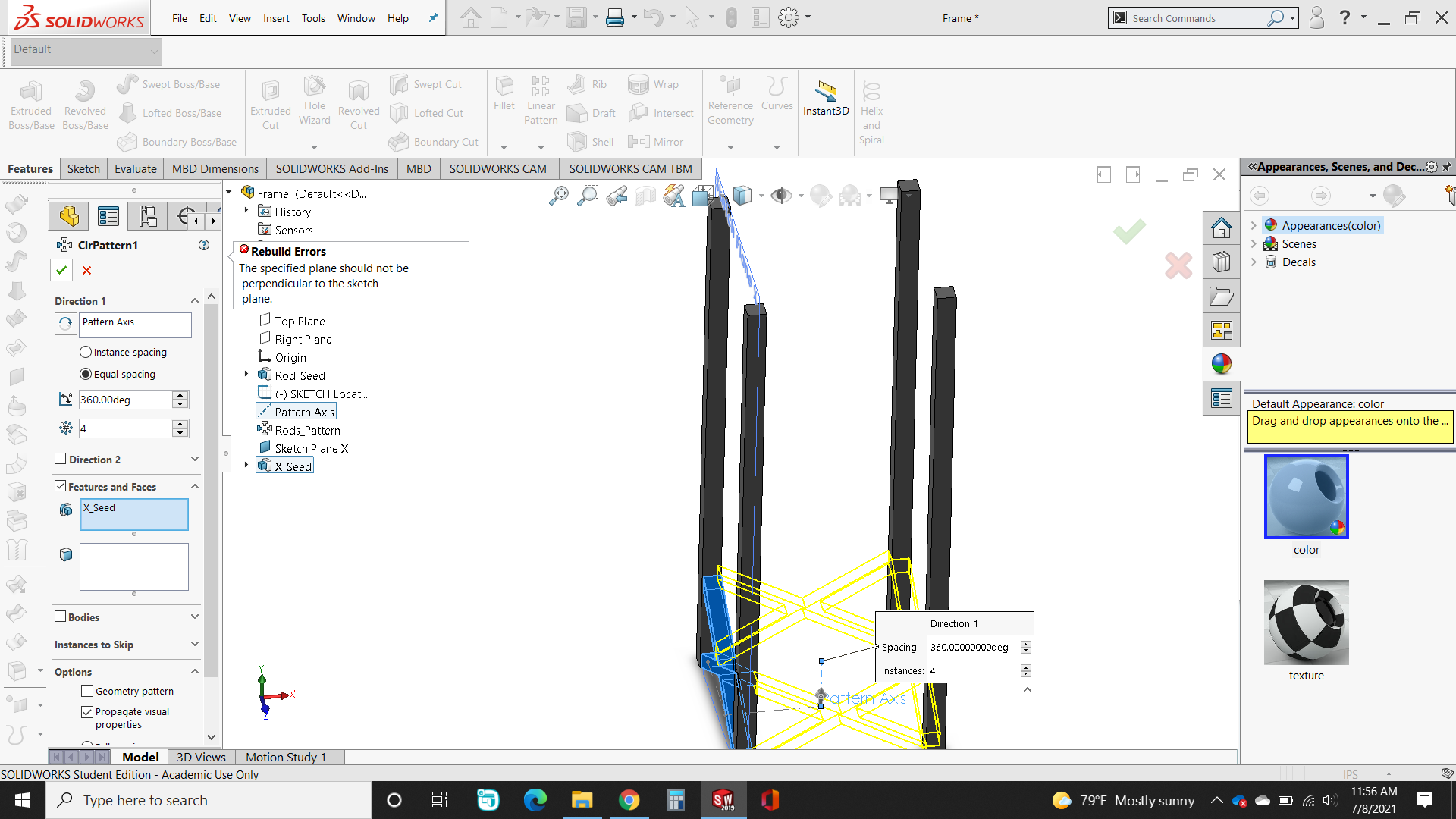
Task: Open the Tools menu
Action: [x=313, y=18]
